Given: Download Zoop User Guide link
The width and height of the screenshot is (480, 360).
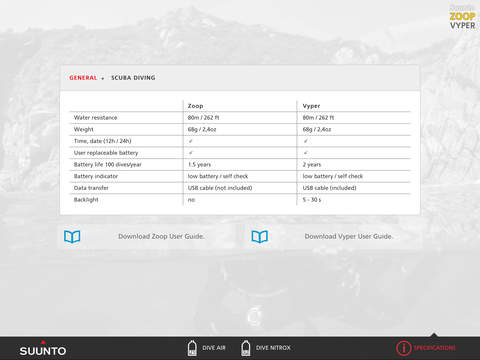Looking at the screenshot, I should [161, 236].
